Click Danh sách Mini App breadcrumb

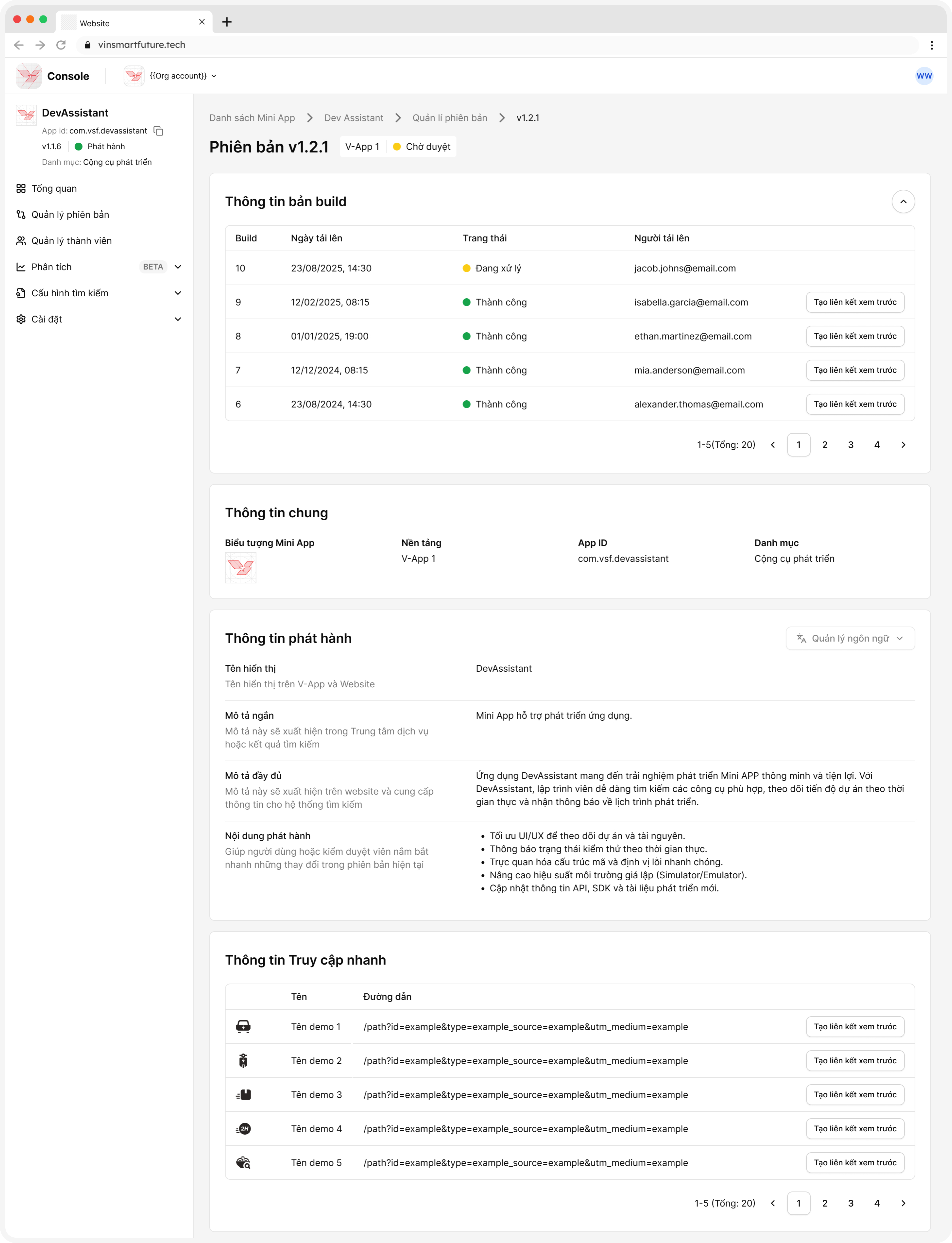[252, 118]
